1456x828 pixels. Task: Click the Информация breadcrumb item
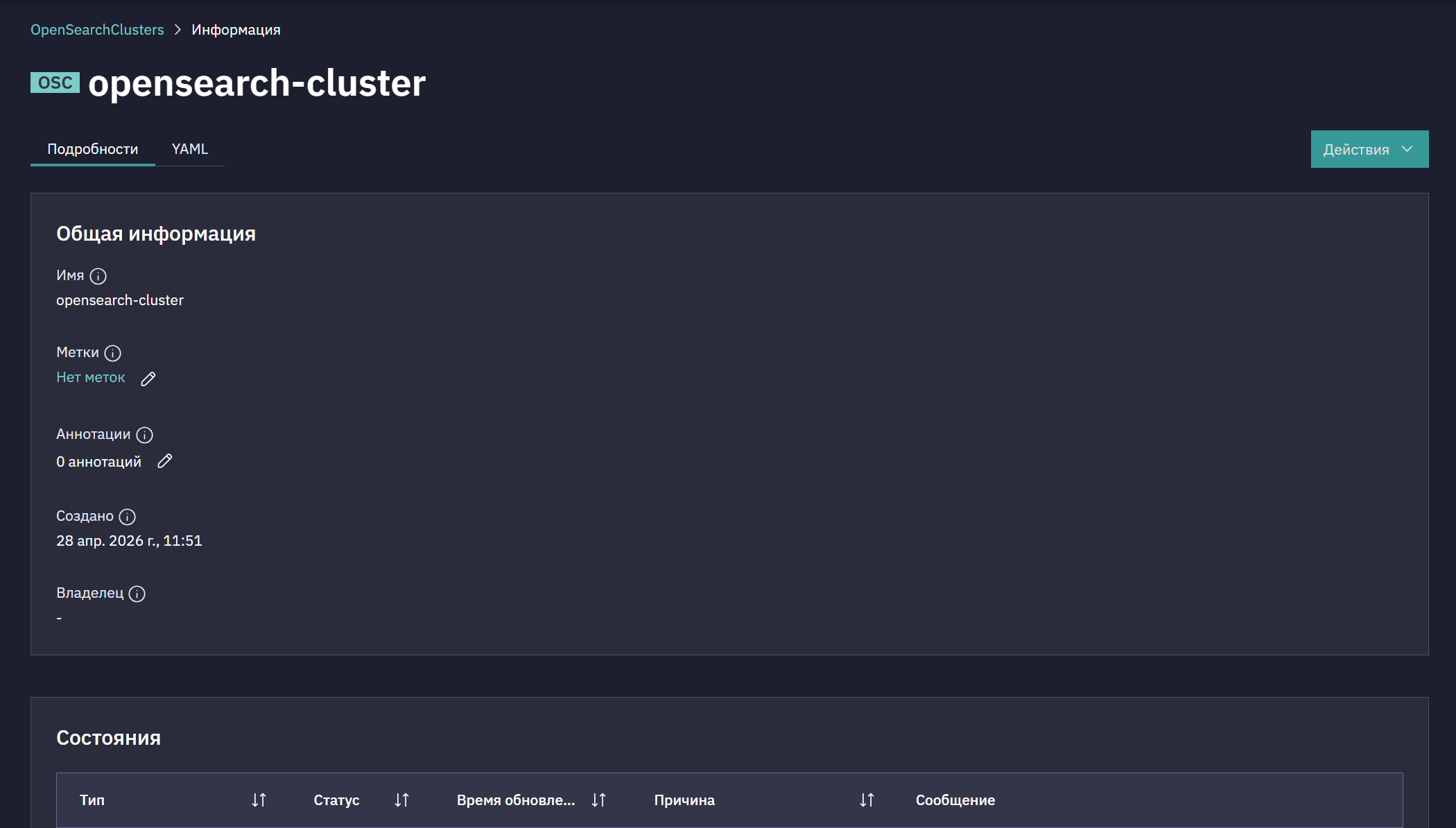click(236, 30)
